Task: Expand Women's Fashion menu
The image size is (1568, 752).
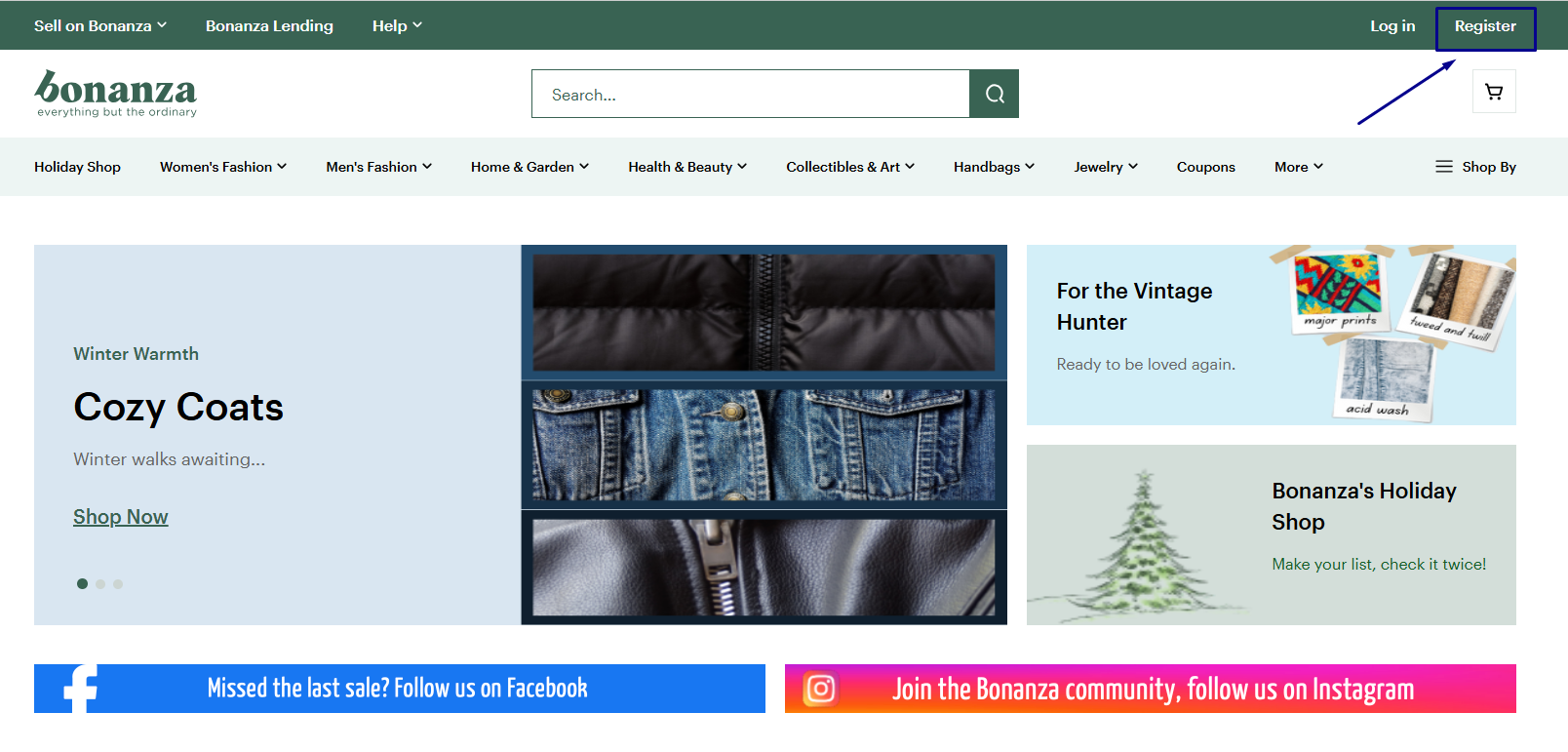Action: [223, 167]
